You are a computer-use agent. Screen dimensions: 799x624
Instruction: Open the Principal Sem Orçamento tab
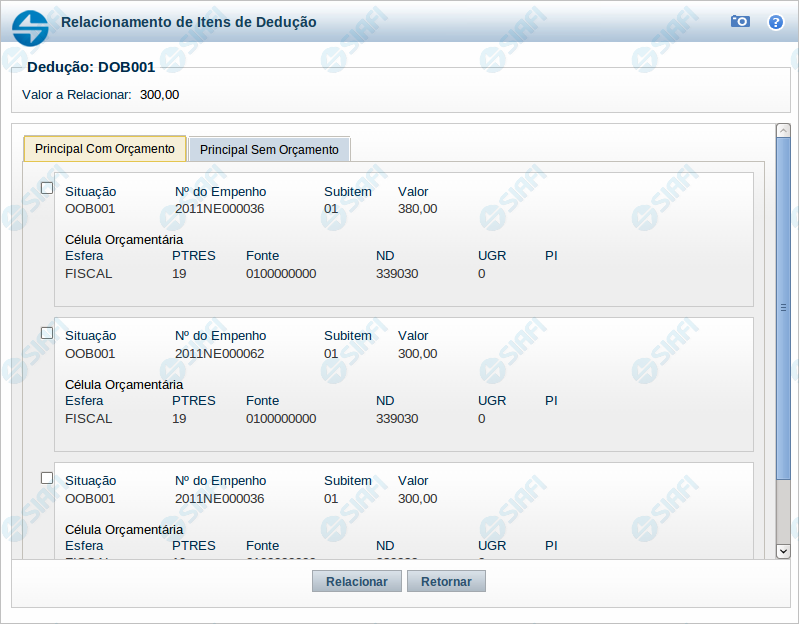(269, 150)
